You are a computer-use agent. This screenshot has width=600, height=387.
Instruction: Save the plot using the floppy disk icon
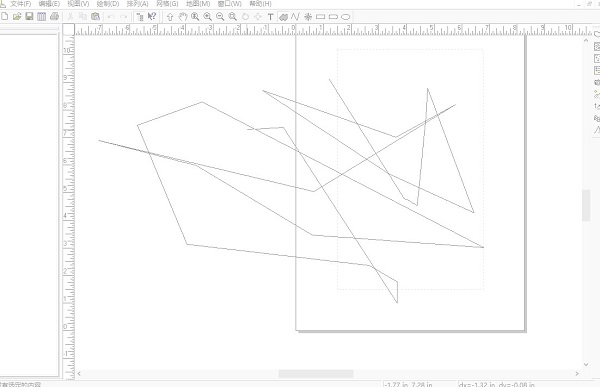click(29, 16)
